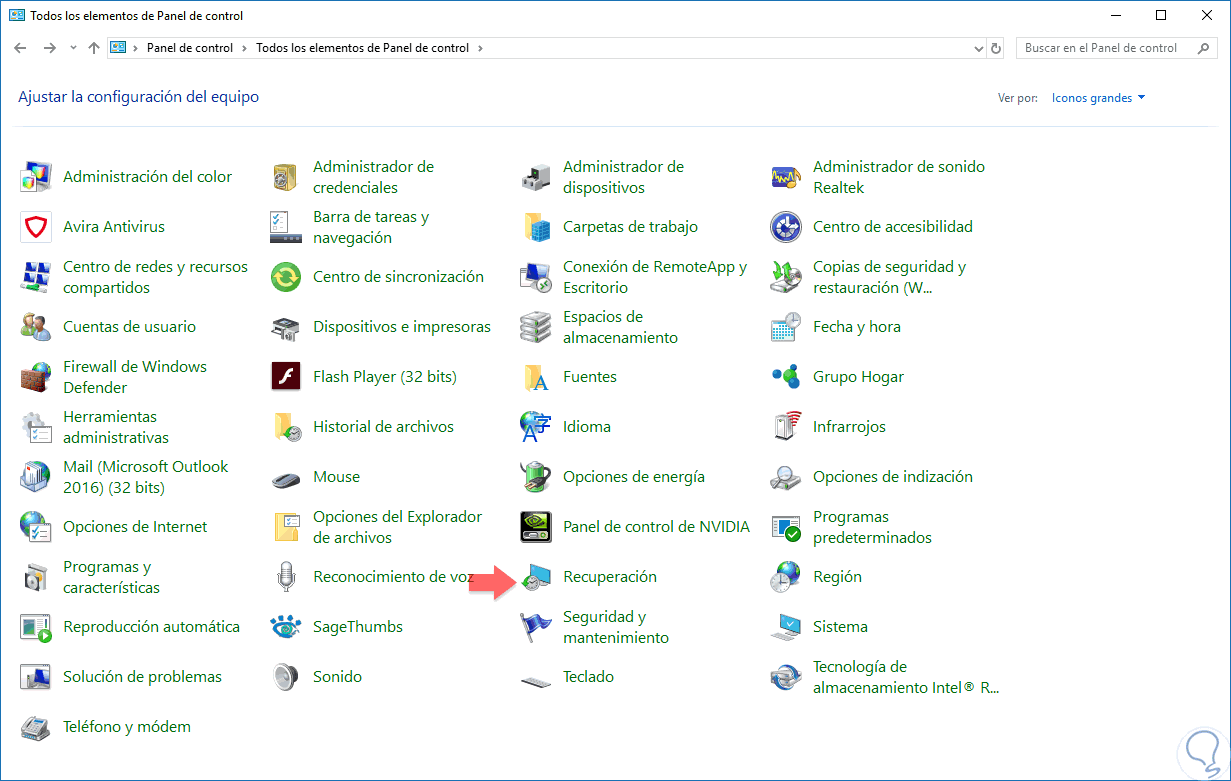Click the Espacios de almacenamiento icon

(x=536, y=327)
